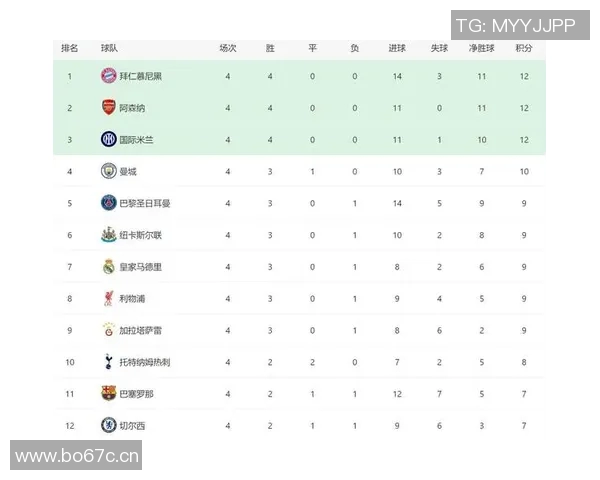Click the Galatasaray club crest
Screen dimensions: 600x480
click(108, 330)
